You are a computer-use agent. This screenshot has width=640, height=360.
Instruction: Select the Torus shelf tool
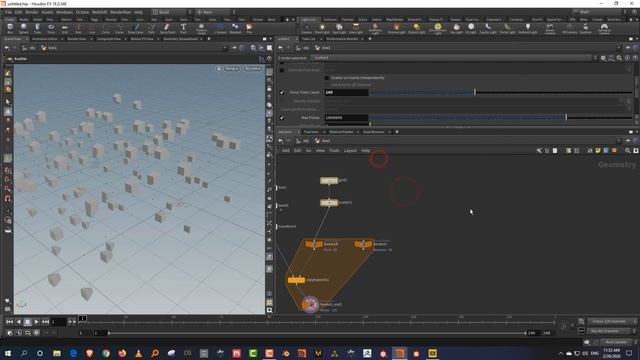pos(51,28)
